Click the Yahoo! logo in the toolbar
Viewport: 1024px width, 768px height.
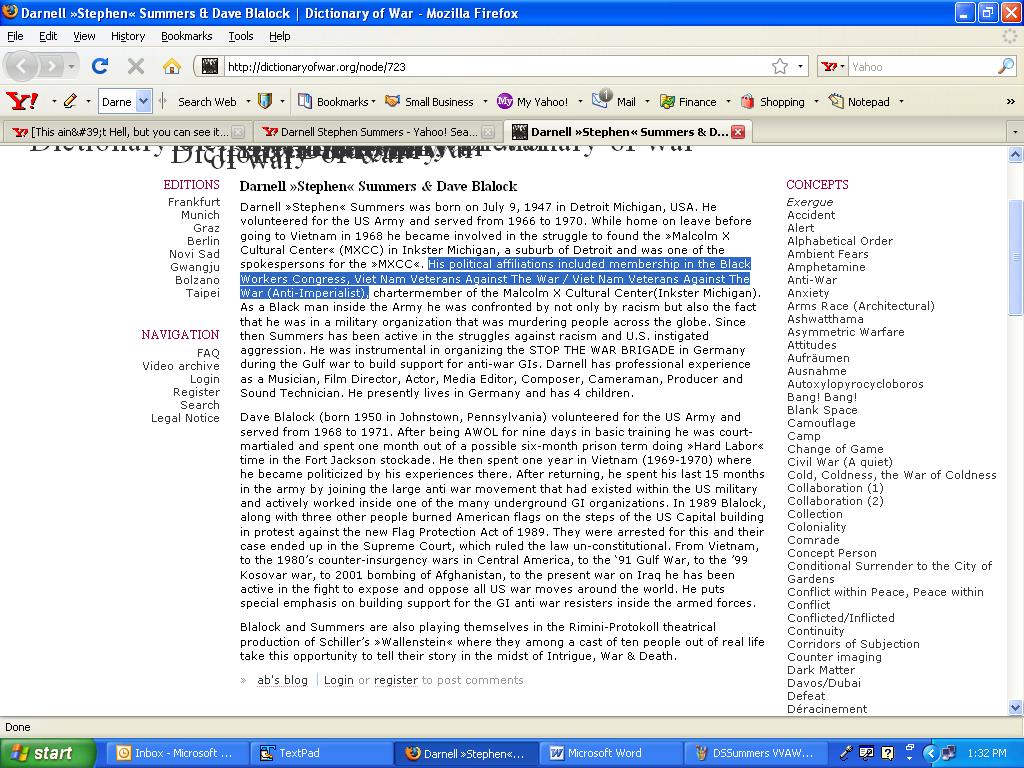click(22, 101)
